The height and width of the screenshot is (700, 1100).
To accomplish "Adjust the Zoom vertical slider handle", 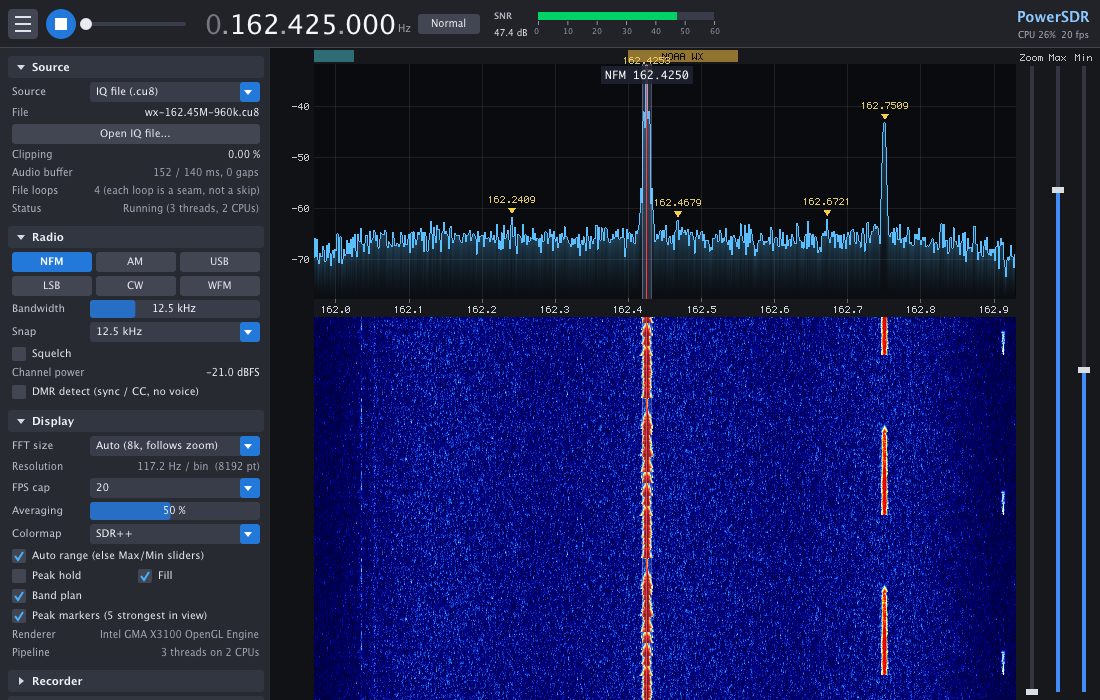I will 1032,692.
